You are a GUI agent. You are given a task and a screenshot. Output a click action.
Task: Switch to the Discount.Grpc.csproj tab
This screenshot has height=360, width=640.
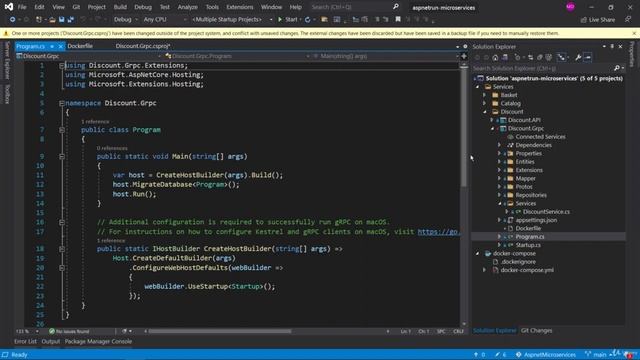tap(143, 46)
